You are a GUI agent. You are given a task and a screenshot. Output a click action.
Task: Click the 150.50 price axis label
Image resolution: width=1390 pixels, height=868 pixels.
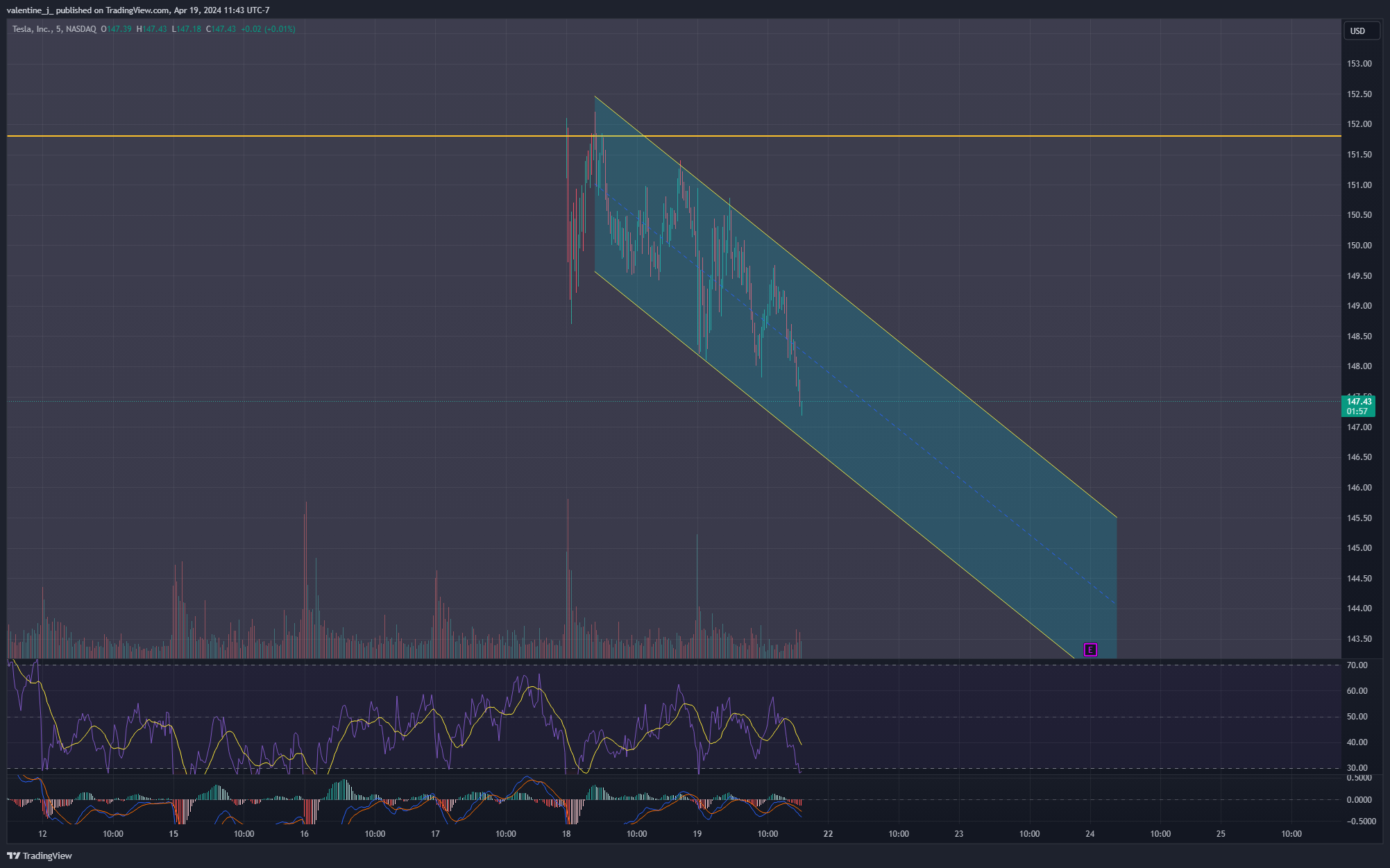click(1359, 215)
